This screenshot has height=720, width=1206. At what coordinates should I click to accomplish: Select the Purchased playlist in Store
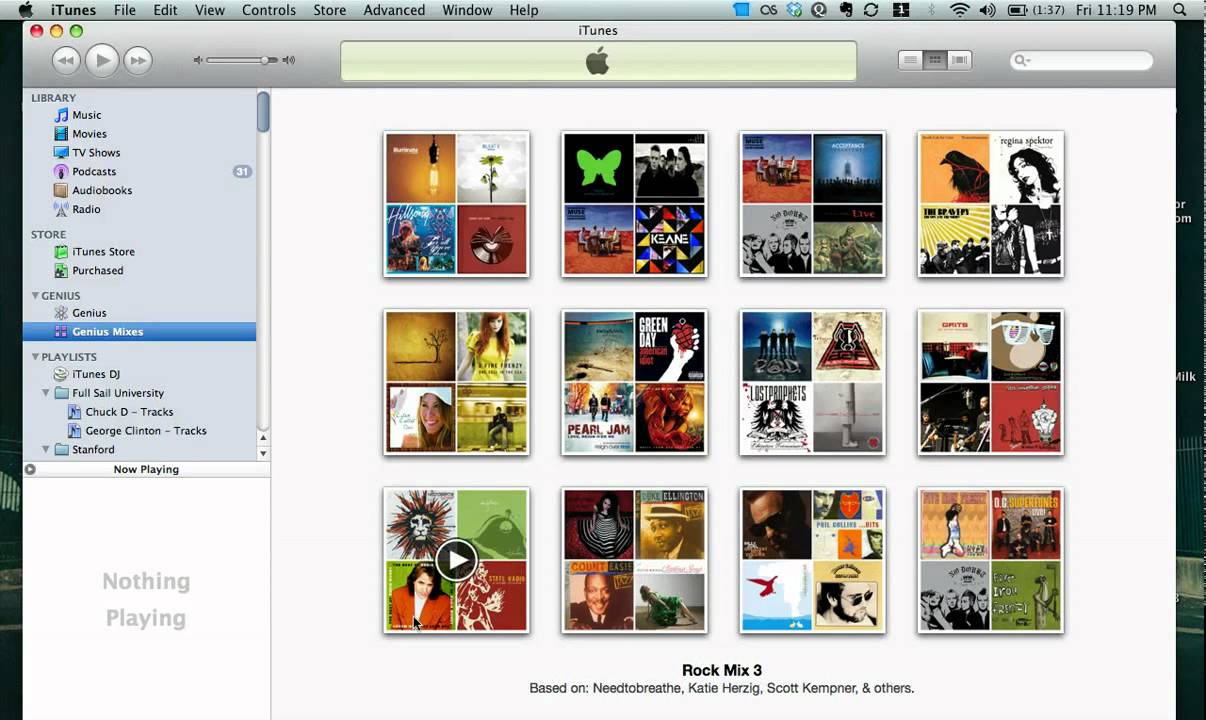[x=97, y=271]
